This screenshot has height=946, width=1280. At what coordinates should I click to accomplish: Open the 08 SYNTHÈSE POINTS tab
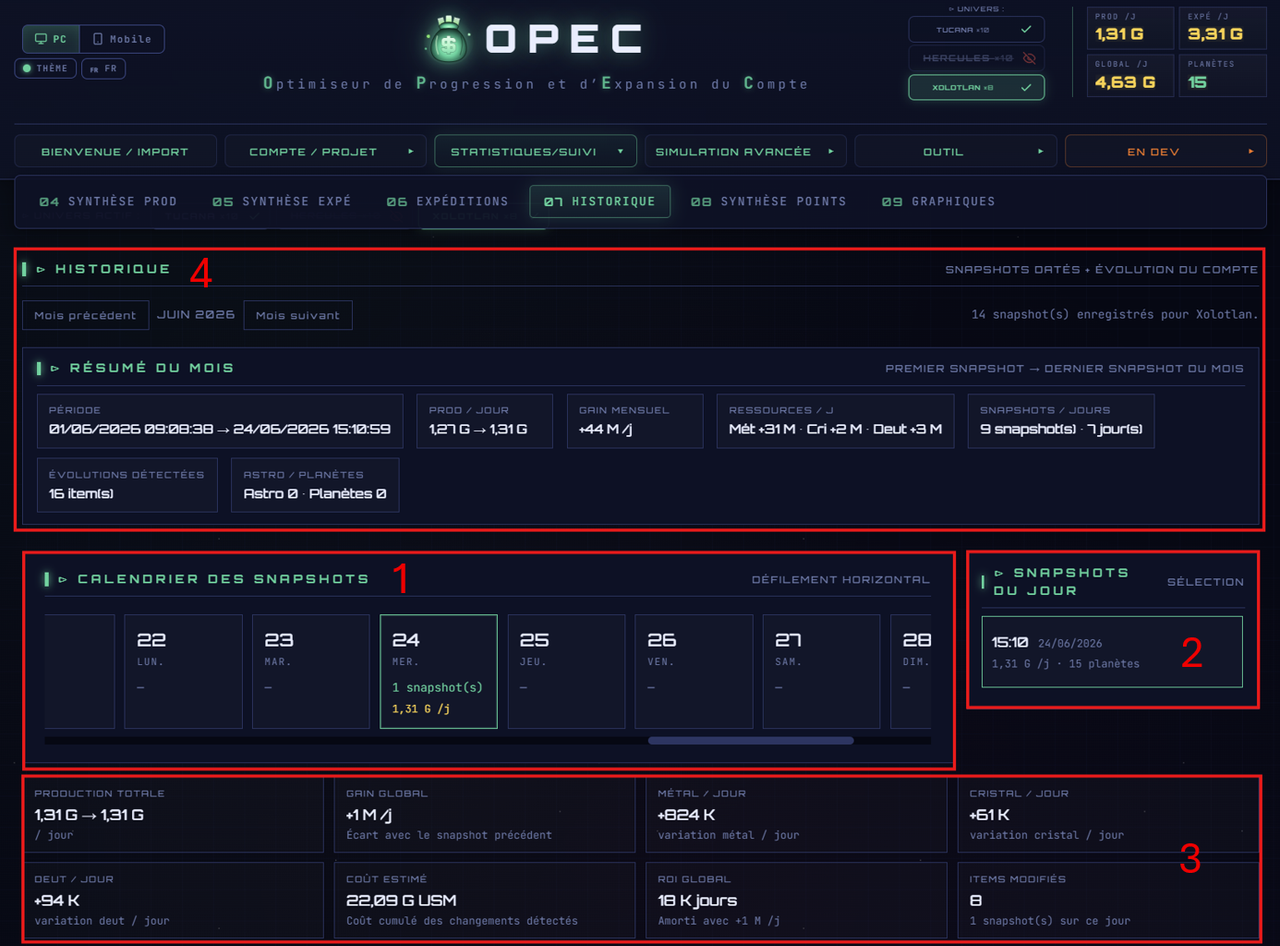click(x=769, y=201)
